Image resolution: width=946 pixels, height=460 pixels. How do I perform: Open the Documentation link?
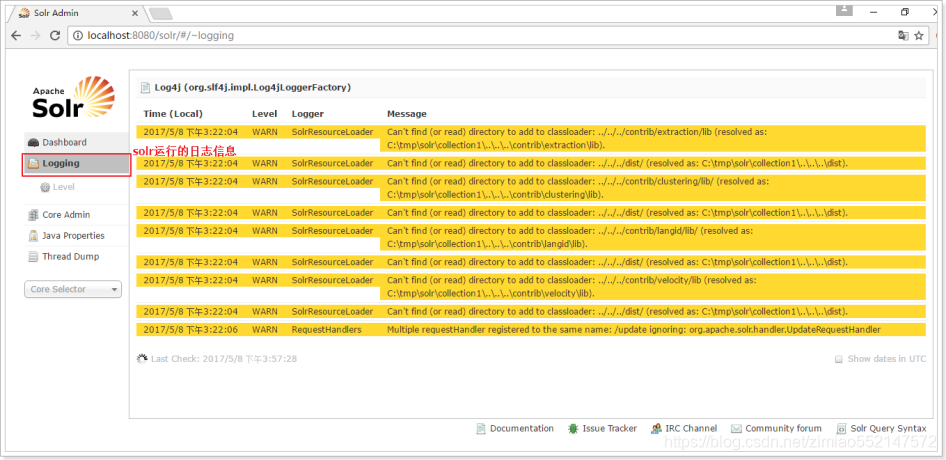(522, 429)
